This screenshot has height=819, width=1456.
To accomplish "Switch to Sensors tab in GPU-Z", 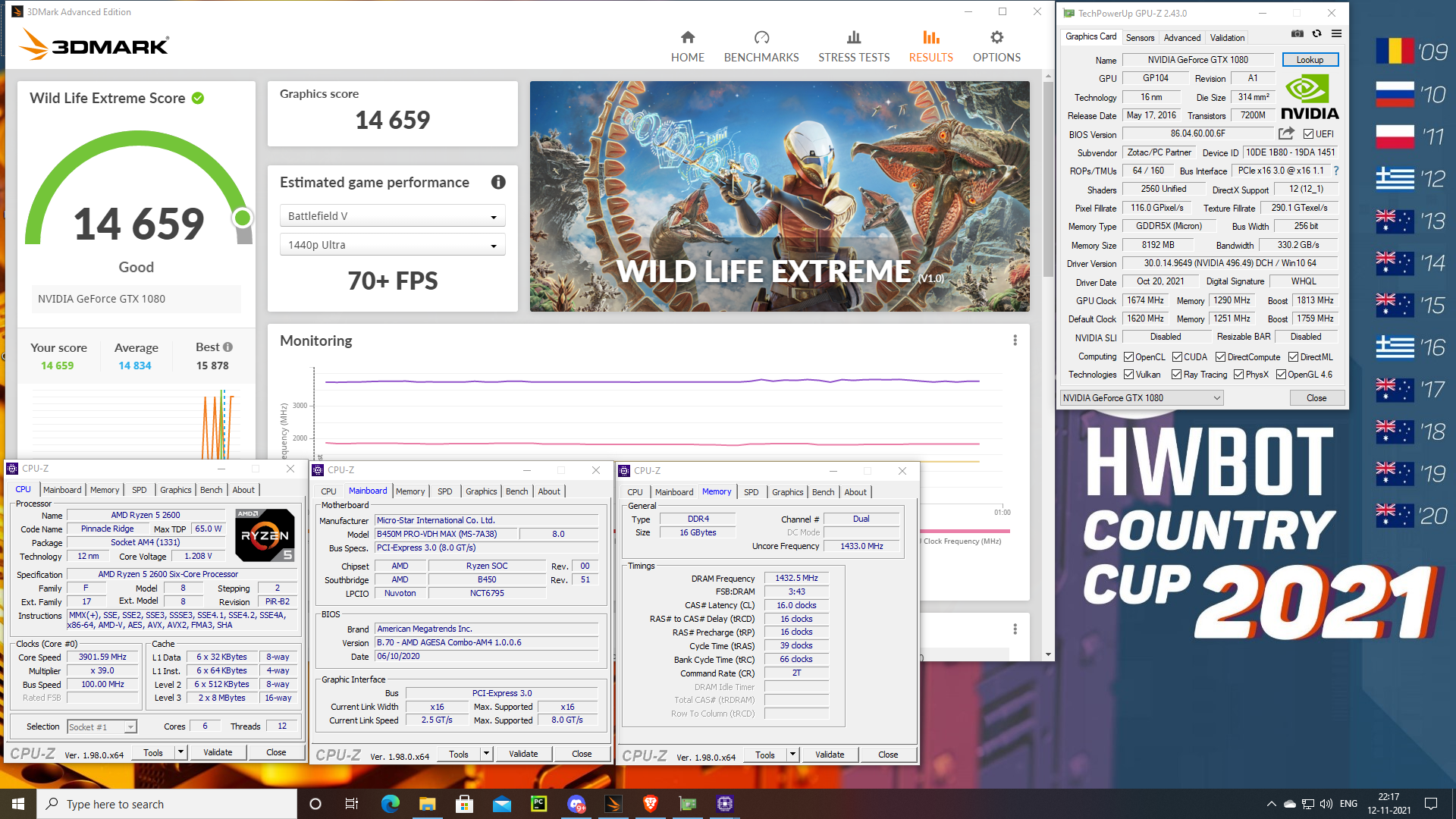I will click(x=1140, y=37).
